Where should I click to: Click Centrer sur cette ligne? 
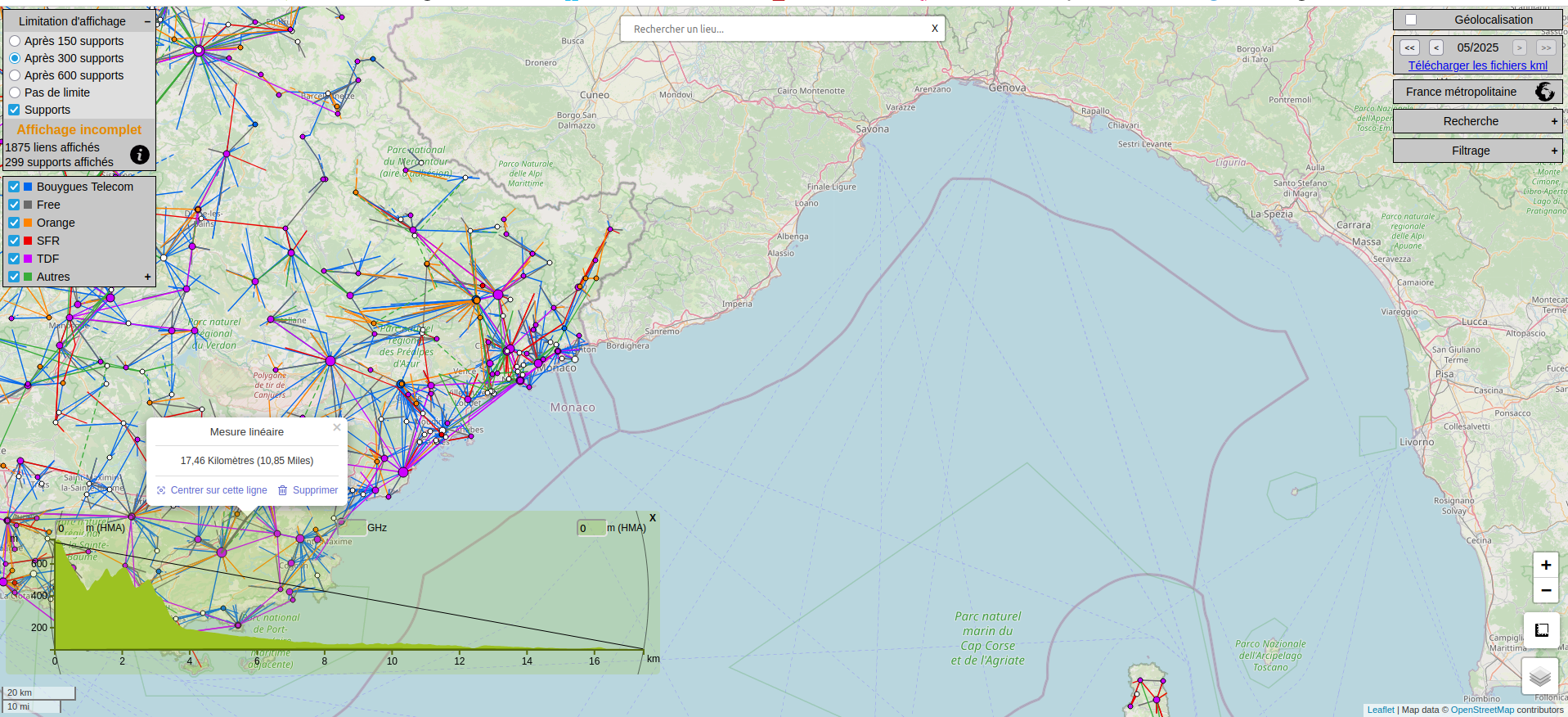(x=218, y=490)
